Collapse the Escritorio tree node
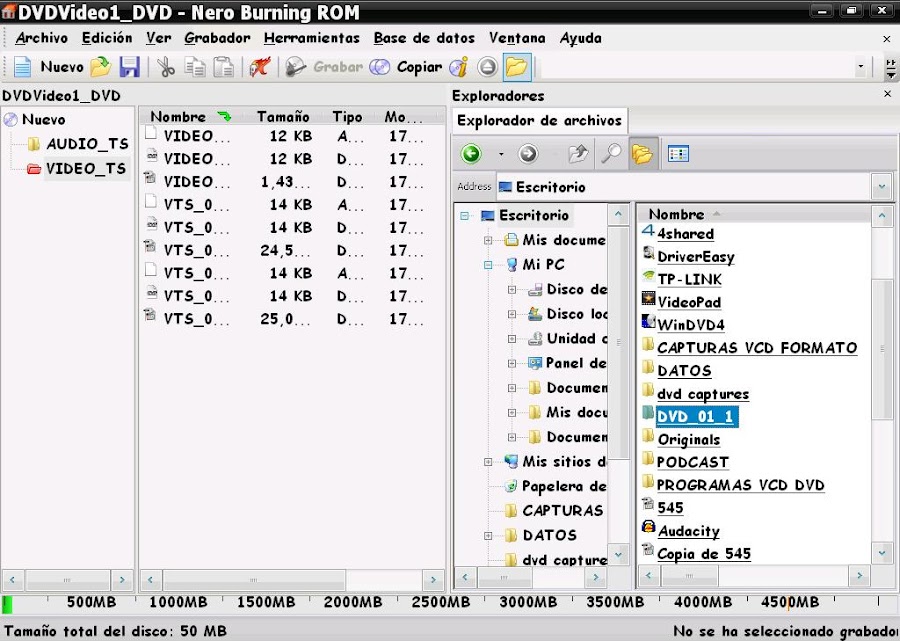Screen dimensions: 900x641 tap(464, 216)
